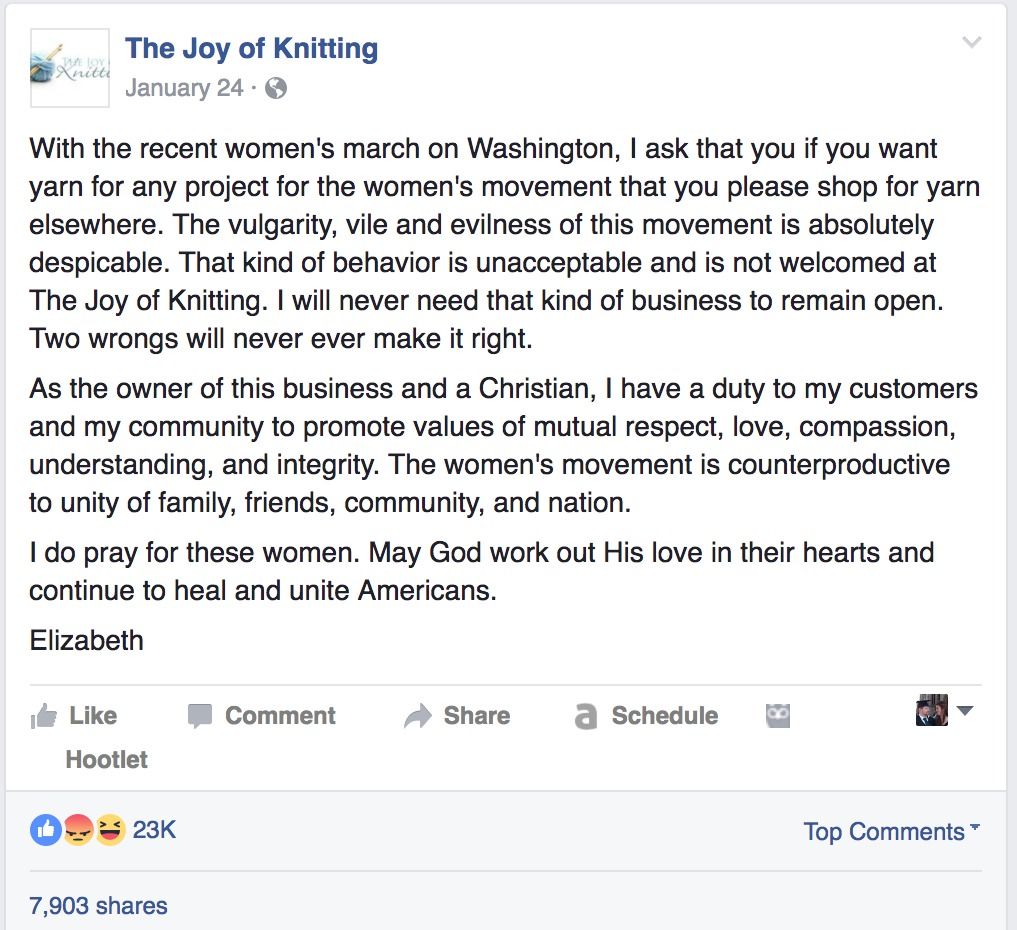Click The Joy of Knitting profile picture
1017x930 pixels.
click(70, 67)
